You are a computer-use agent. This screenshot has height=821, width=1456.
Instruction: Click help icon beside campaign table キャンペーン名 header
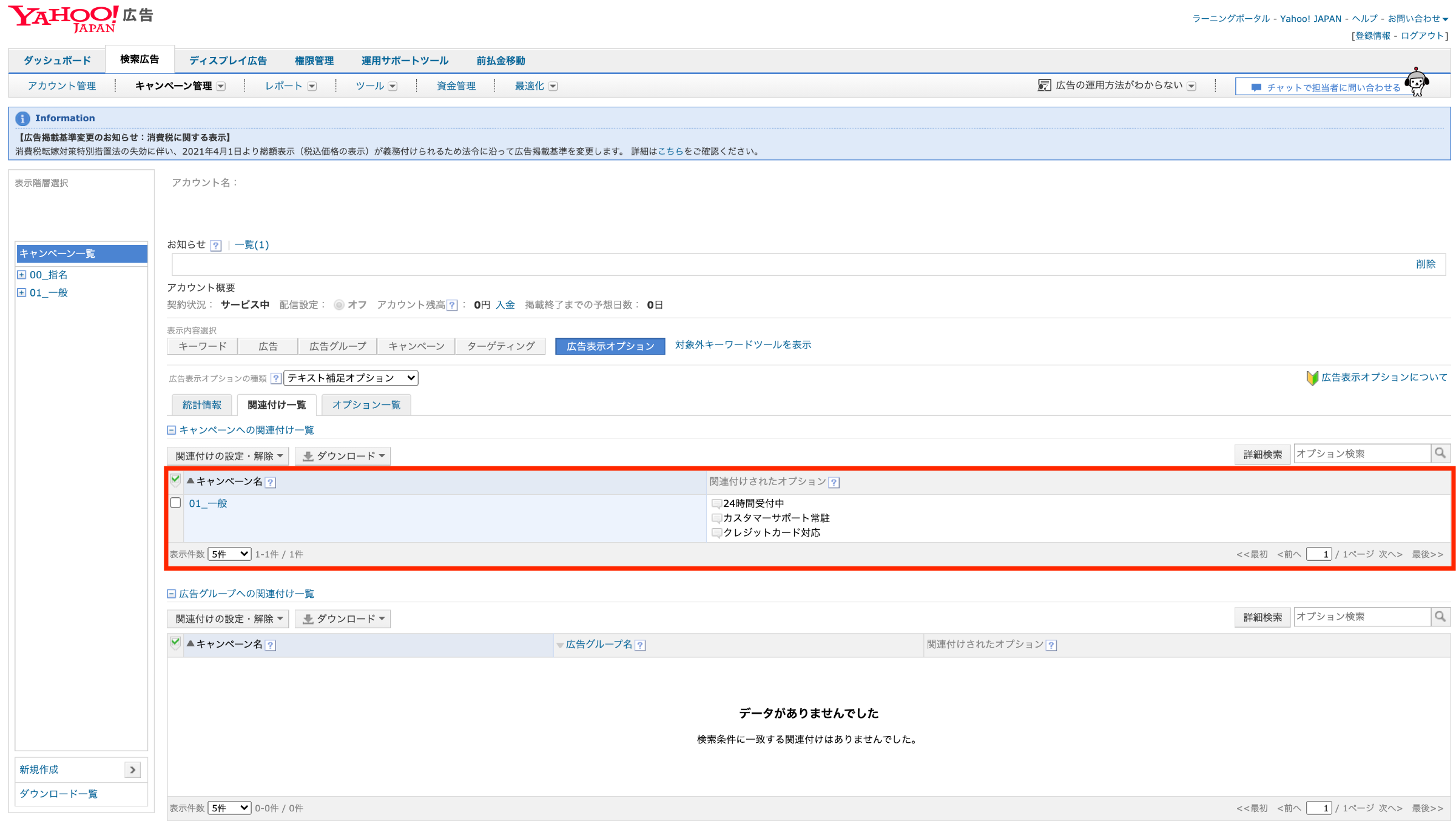[x=271, y=482]
